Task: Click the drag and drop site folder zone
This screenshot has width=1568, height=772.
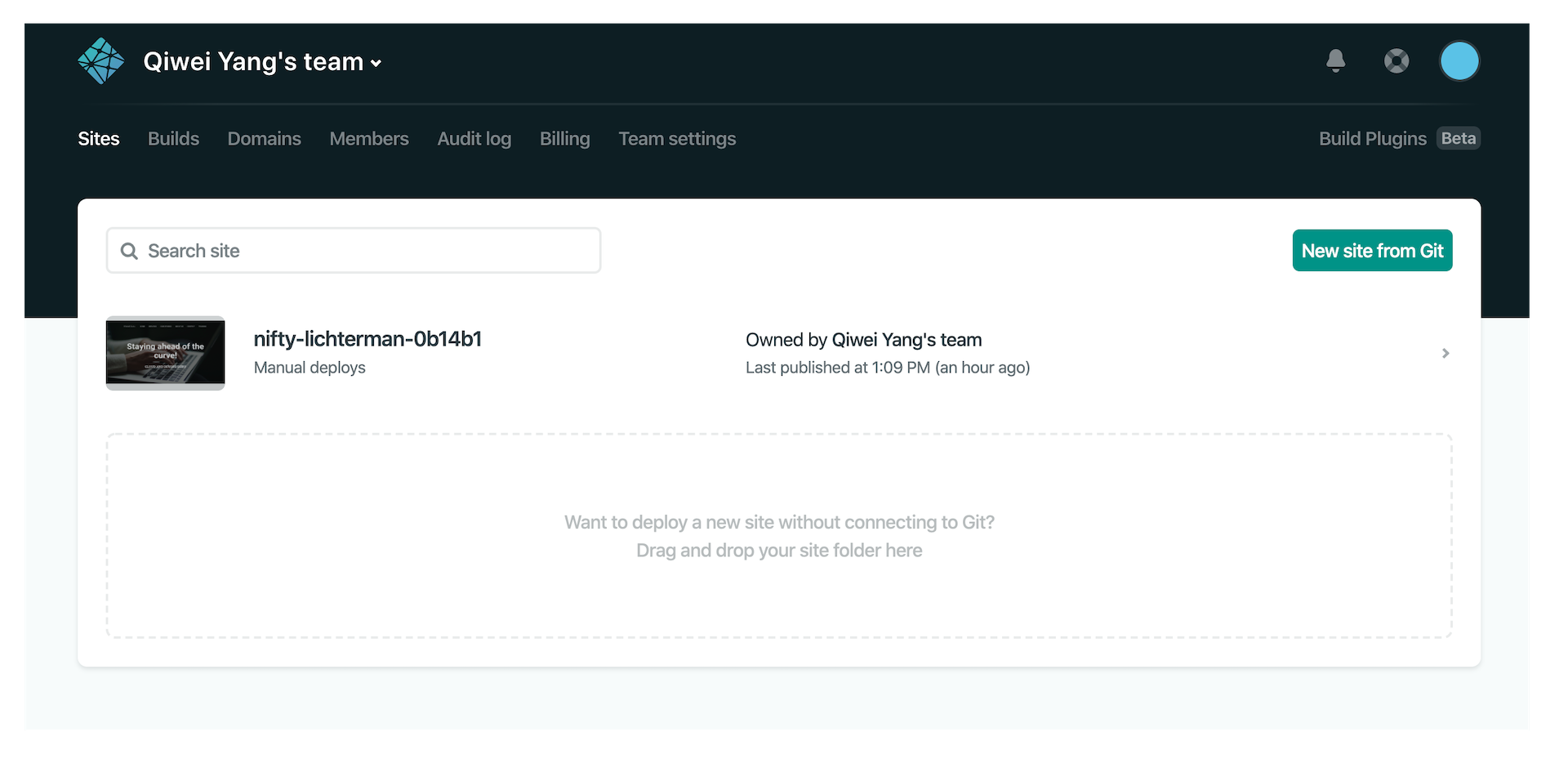Action: tap(779, 536)
